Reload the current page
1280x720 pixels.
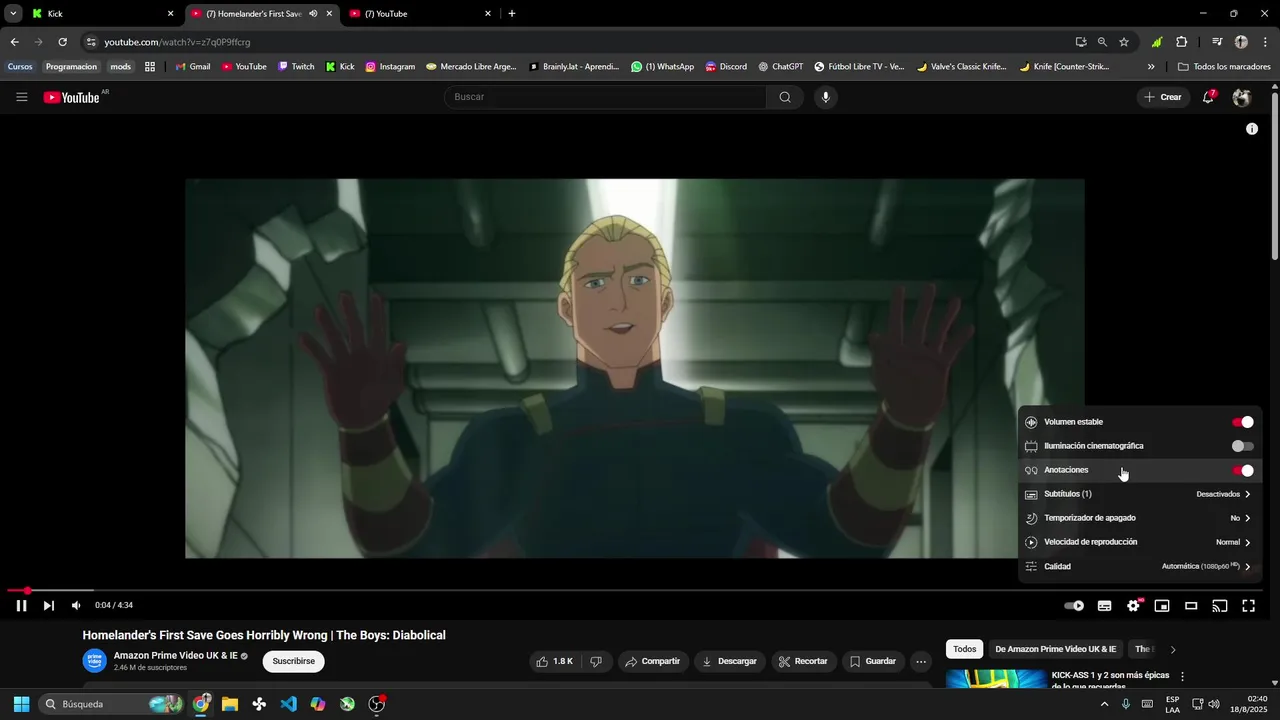pos(62,42)
